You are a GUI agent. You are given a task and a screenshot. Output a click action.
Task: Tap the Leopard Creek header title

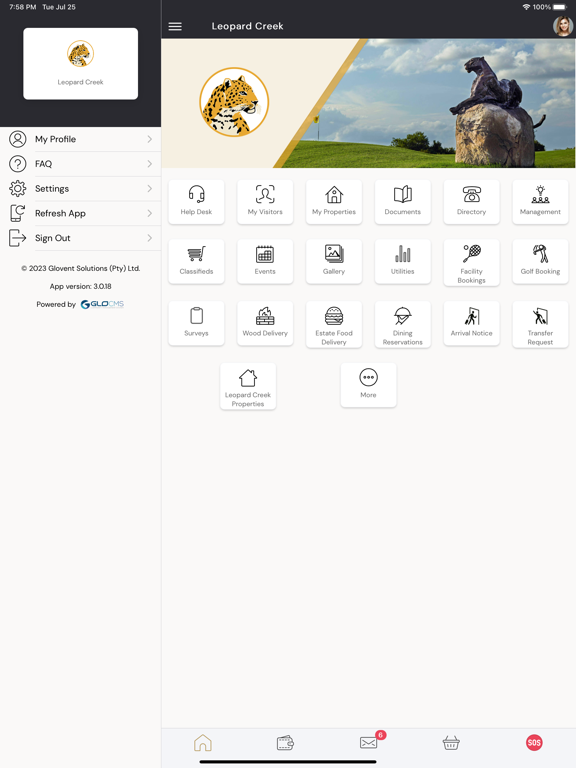pos(247,26)
